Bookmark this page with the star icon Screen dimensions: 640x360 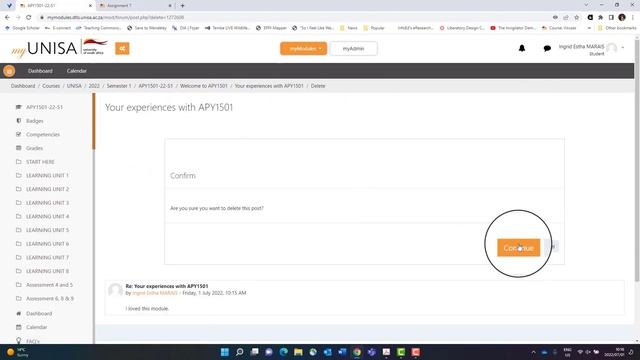click(x=576, y=18)
